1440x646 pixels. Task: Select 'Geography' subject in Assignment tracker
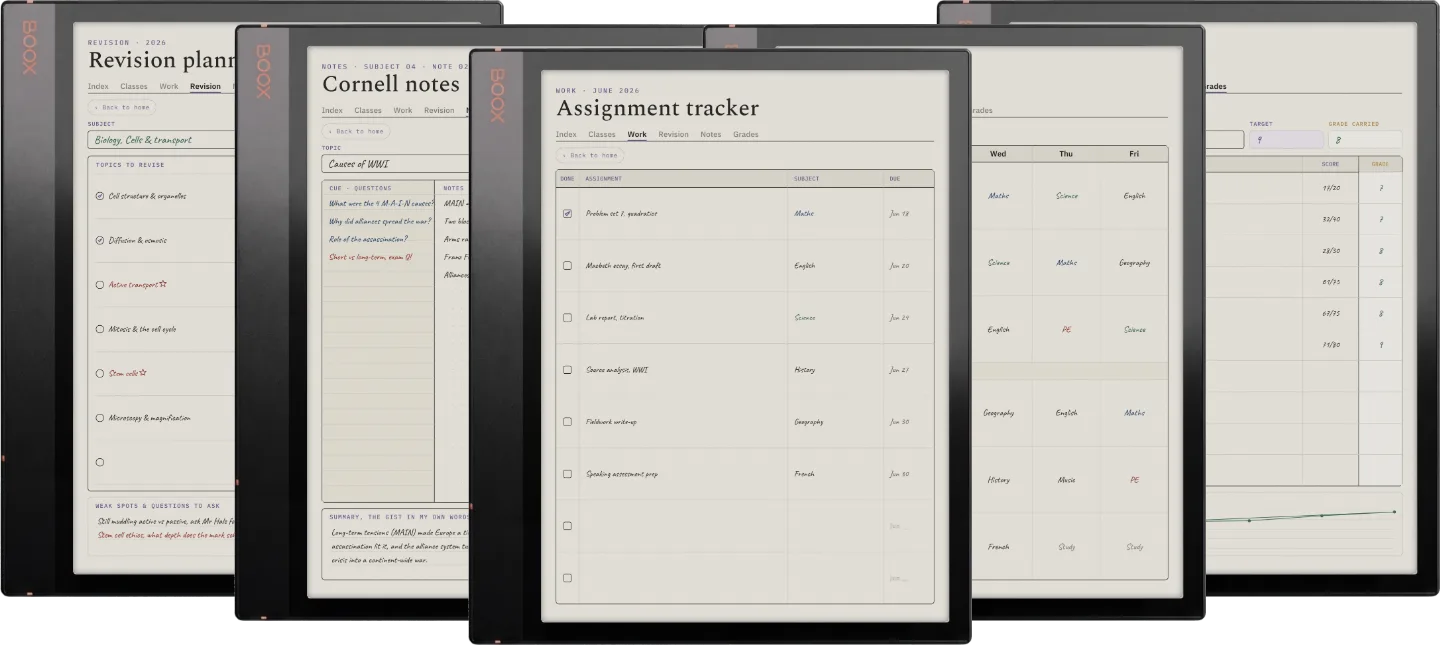[x=809, y=421]
